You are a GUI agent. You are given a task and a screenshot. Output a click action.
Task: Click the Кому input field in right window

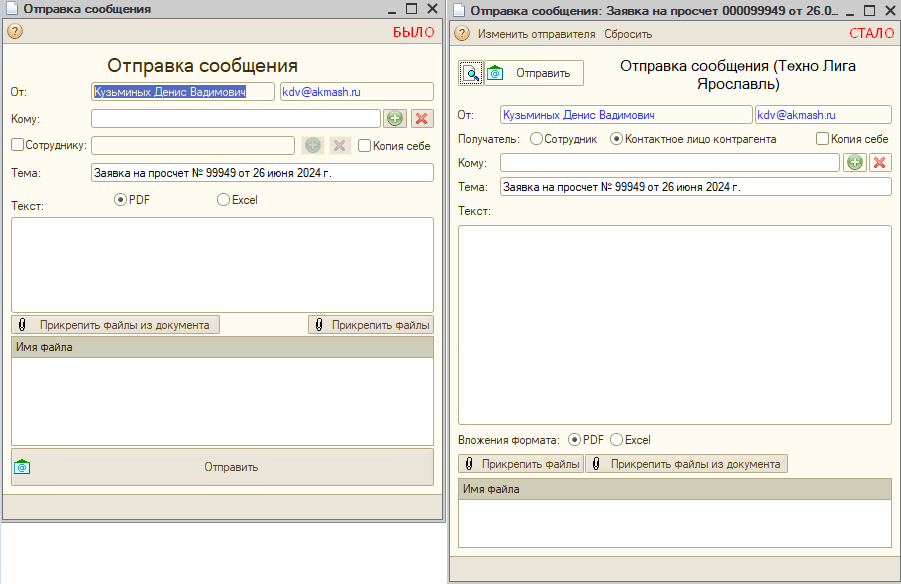point(670,163)
